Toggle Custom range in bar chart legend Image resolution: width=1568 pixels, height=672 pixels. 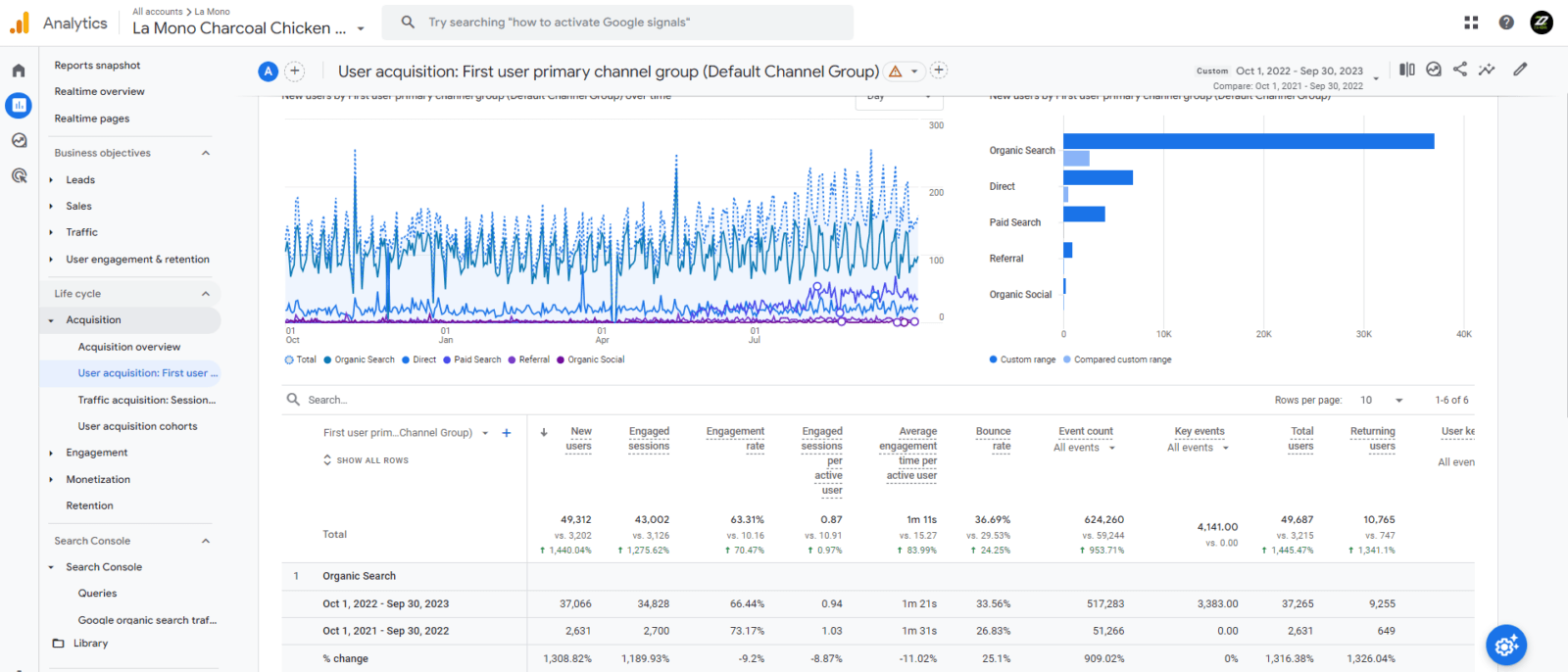(x=1022, y=360)
